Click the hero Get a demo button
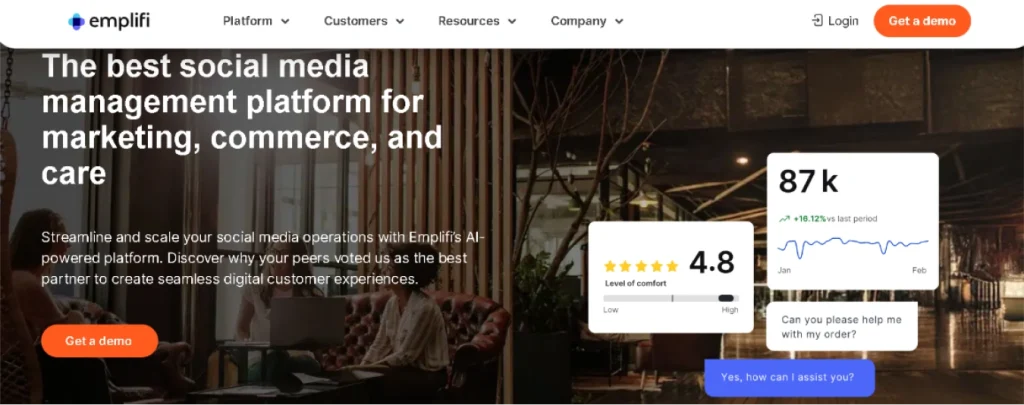 pyautogui.click(x=99, y=341)
